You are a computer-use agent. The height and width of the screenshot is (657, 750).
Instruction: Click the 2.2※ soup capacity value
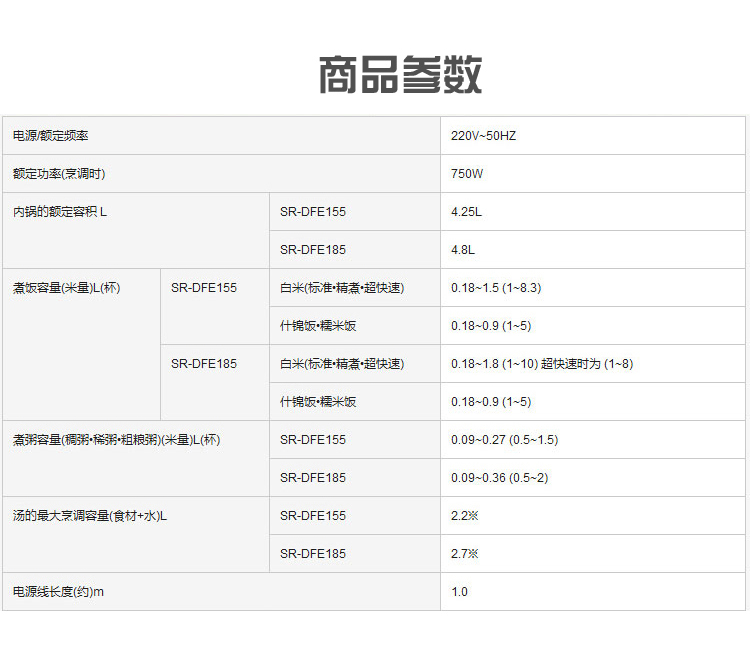pos(465,516)
